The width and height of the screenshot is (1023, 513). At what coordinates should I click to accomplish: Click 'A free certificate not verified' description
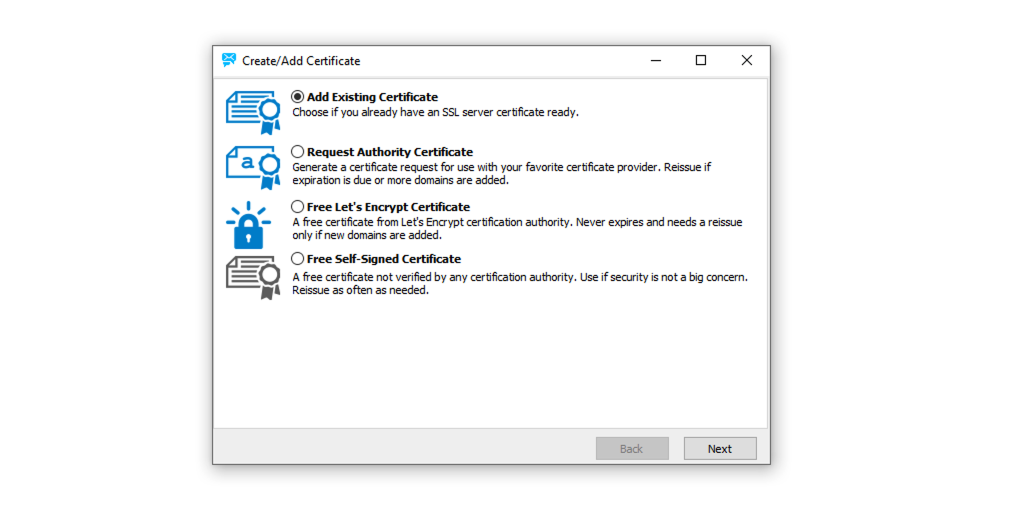[x=520, y=283]
